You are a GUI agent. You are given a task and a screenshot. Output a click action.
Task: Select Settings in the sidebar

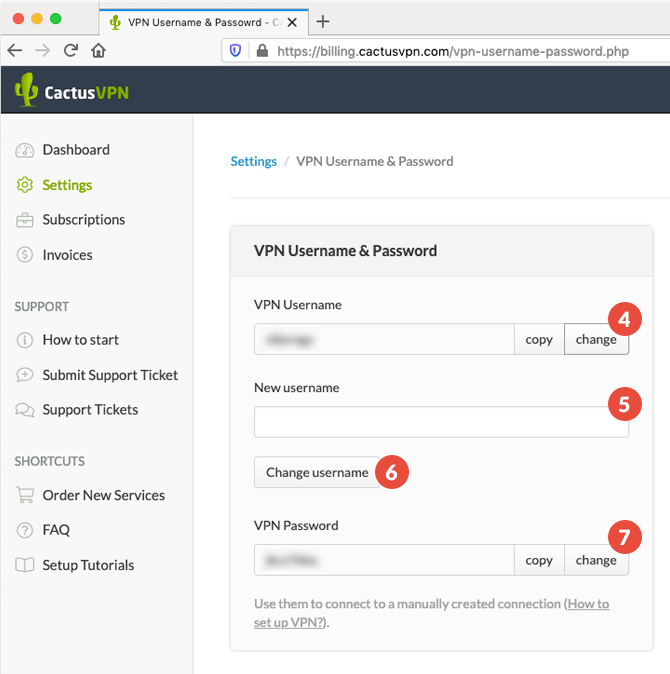click(67, 185)
